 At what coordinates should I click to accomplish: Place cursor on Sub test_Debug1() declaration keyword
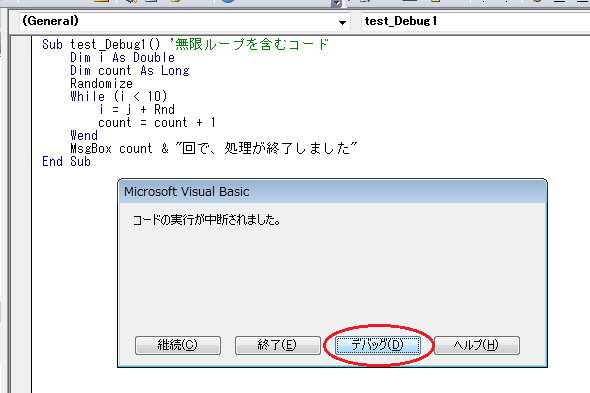(52, 44)
